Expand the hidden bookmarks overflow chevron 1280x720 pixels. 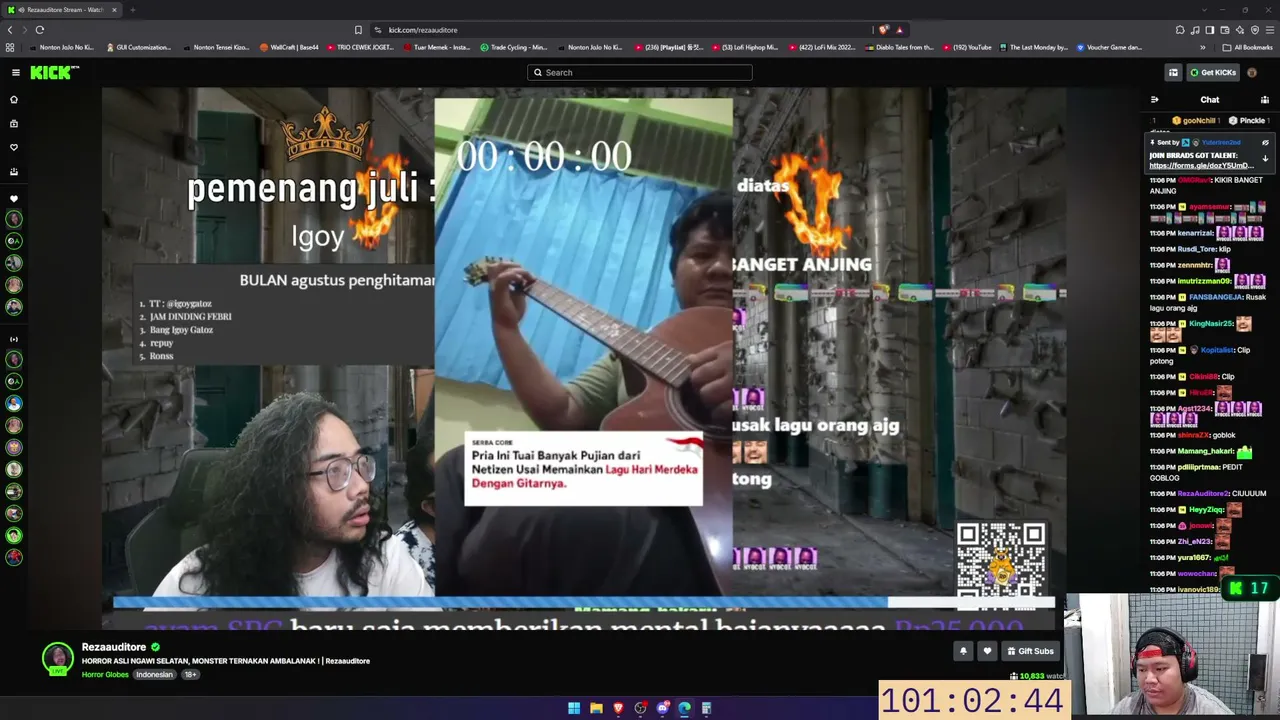1203,47
